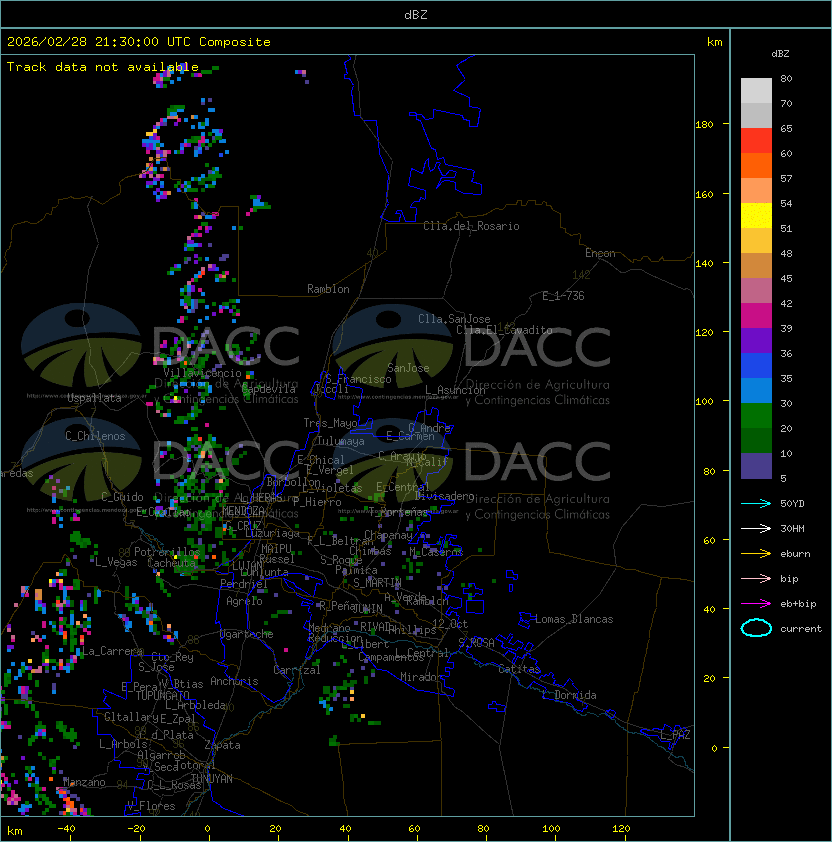Select the yellow swatch between 54 and 51
This screenshot has width=832, height=842.
tap(757, 216)
